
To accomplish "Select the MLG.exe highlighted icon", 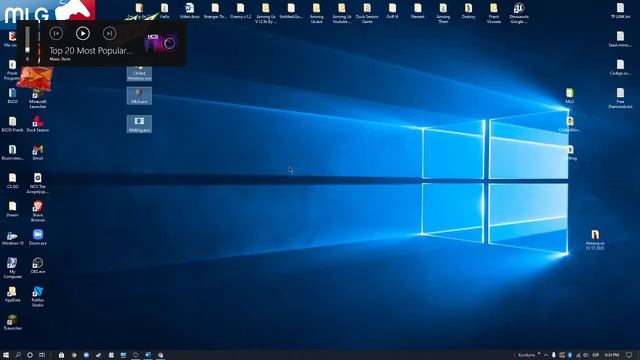I will tap(139, 96).
